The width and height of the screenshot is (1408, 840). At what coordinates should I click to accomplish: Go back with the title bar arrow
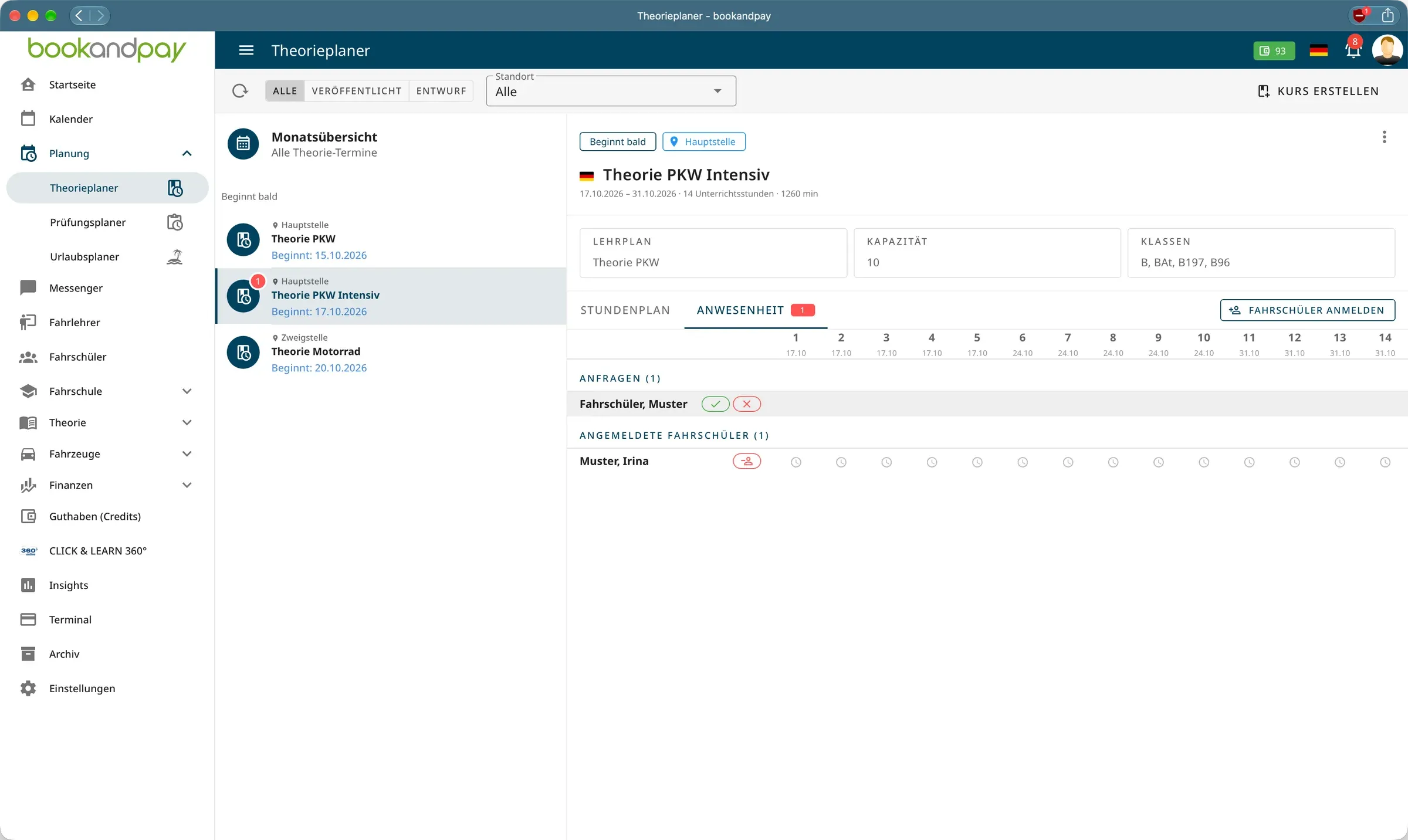click(x=80, y=16)
